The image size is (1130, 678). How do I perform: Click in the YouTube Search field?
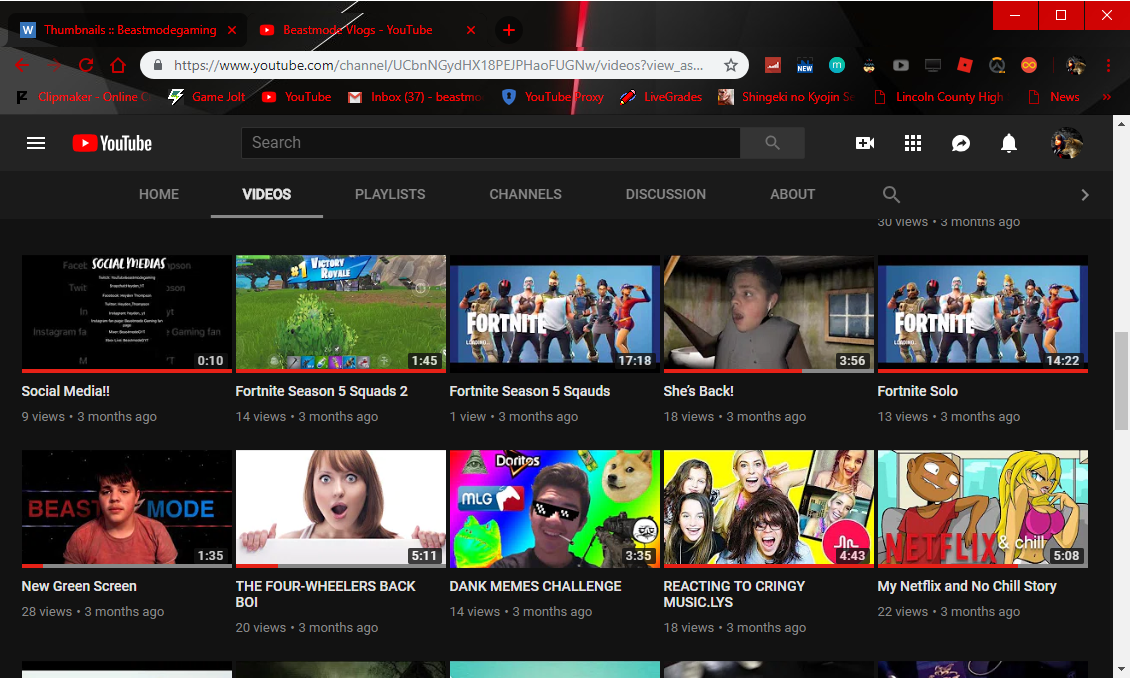pyautogui.click(x=491, y=143)
